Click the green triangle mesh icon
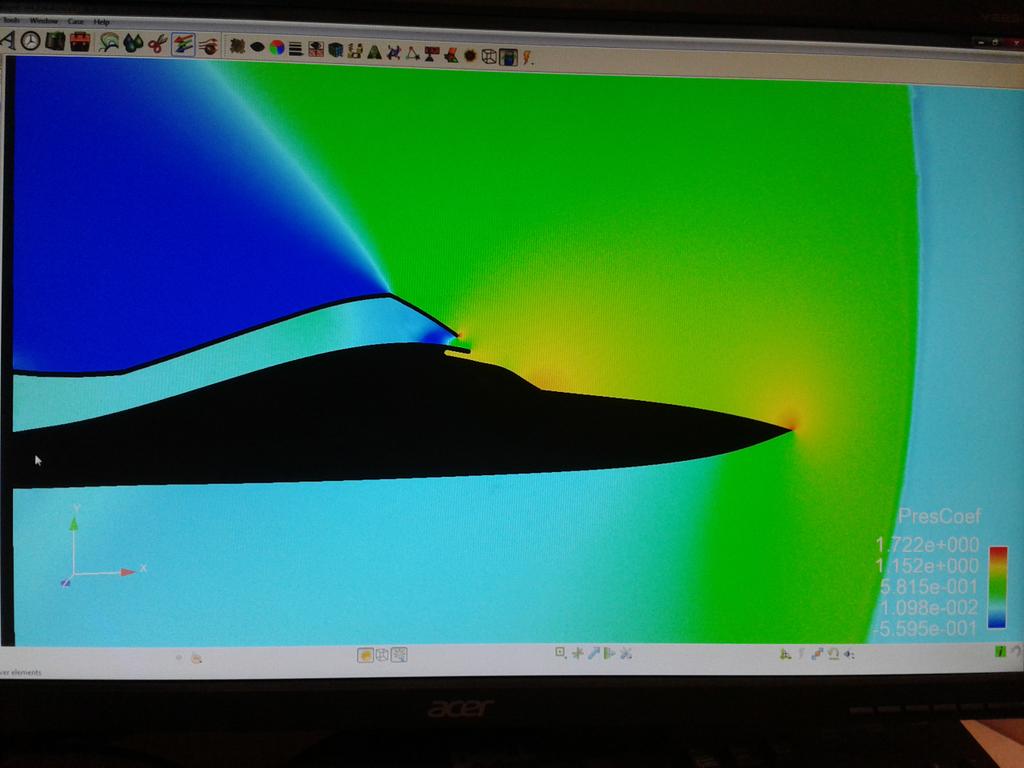Viewport: 1024px width, 768px height. coord(374,52)
